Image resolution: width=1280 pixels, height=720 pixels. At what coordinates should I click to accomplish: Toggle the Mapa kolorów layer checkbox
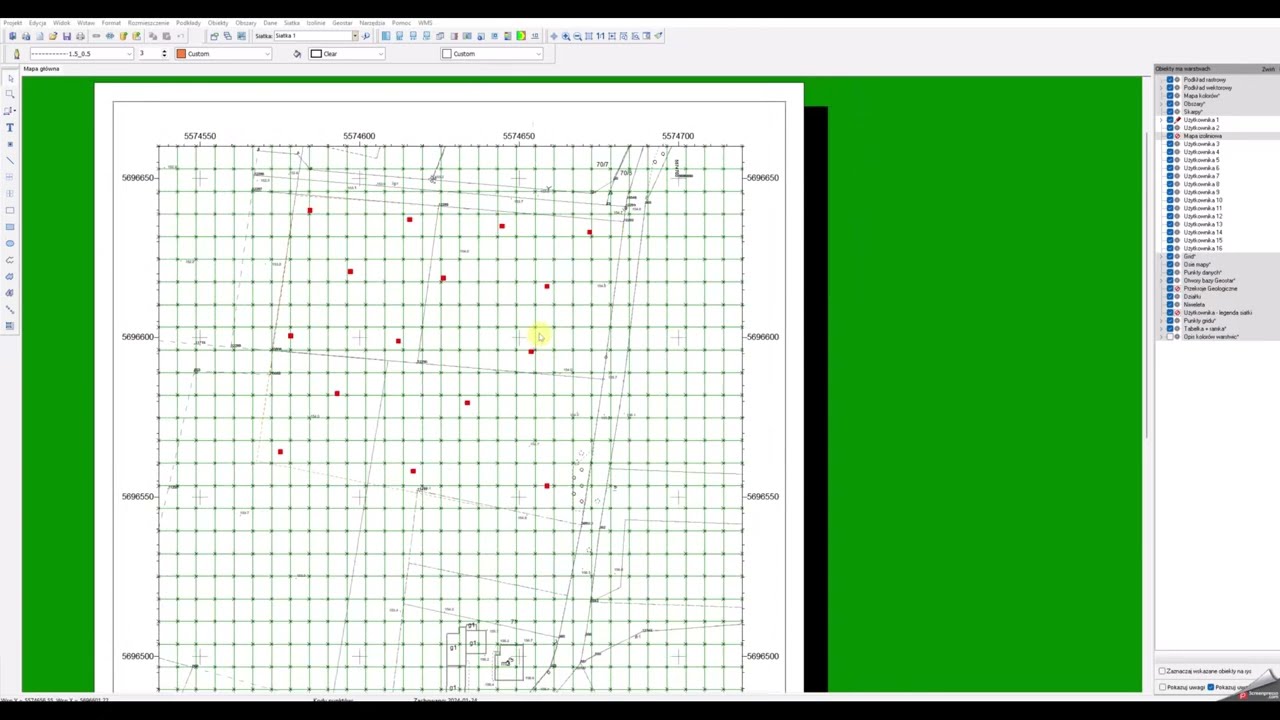1170,95
